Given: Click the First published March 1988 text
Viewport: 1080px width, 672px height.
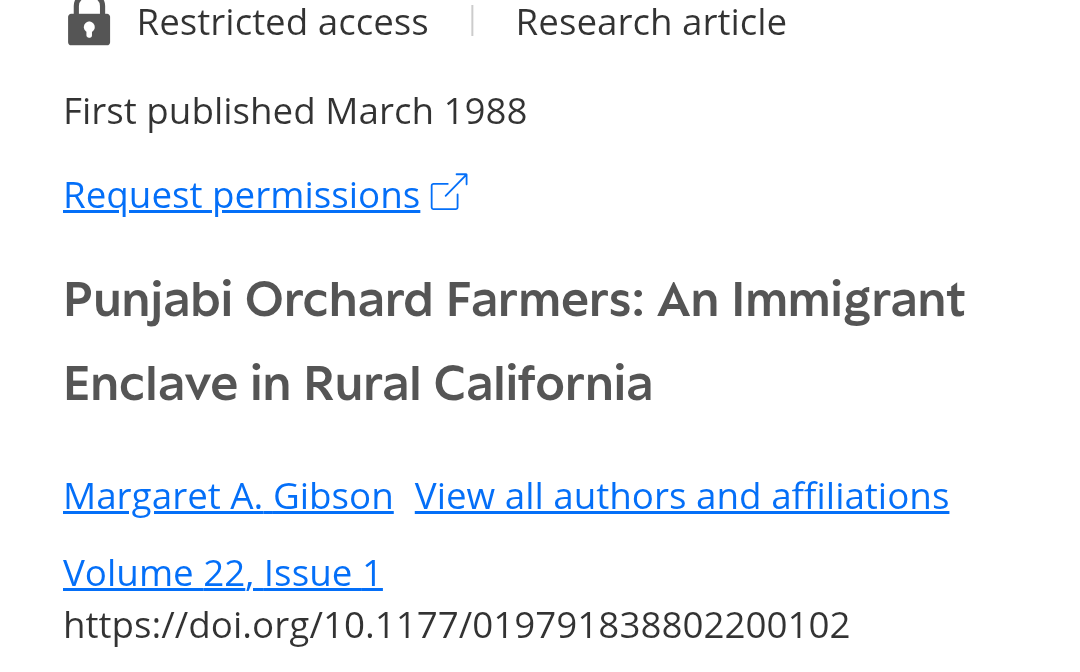Looking at the screenshot, I should pyautogui.click(x=295, y=112).
